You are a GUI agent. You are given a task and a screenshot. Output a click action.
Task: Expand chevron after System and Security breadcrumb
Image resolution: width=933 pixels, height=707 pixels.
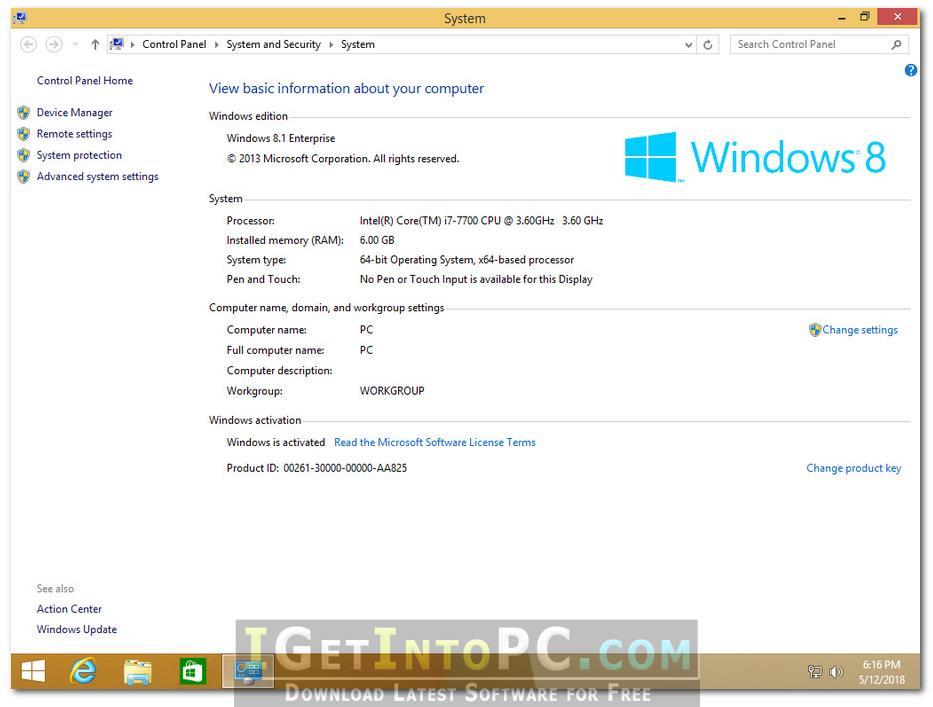pyautogui.click(x=331, y=45)
